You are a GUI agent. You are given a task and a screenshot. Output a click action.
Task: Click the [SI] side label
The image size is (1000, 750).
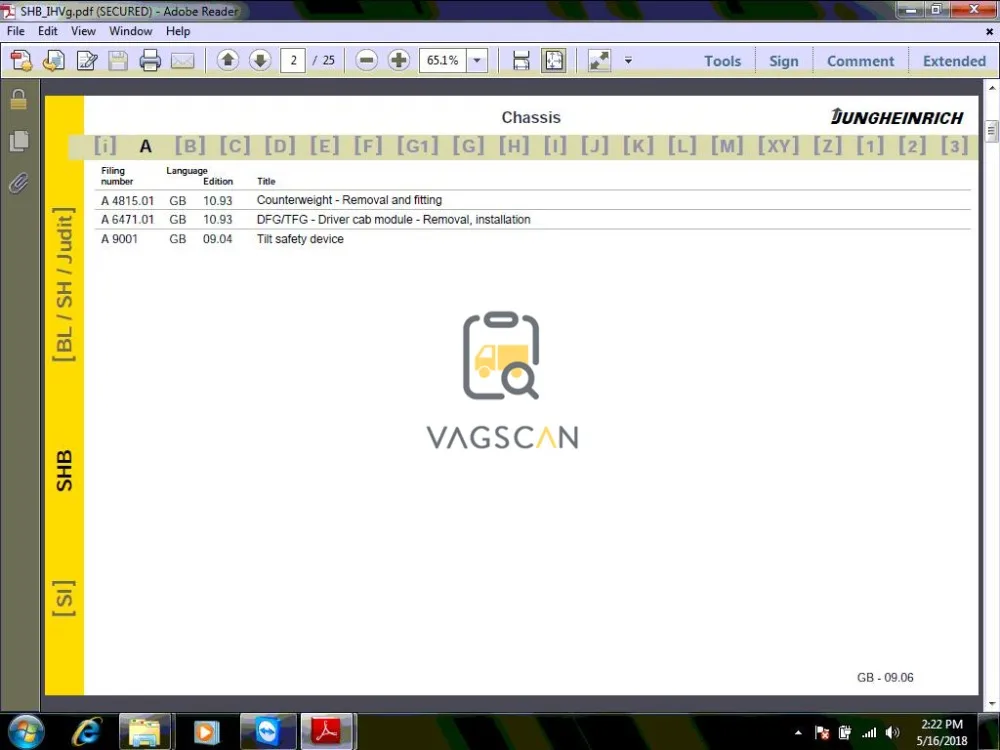64,598
